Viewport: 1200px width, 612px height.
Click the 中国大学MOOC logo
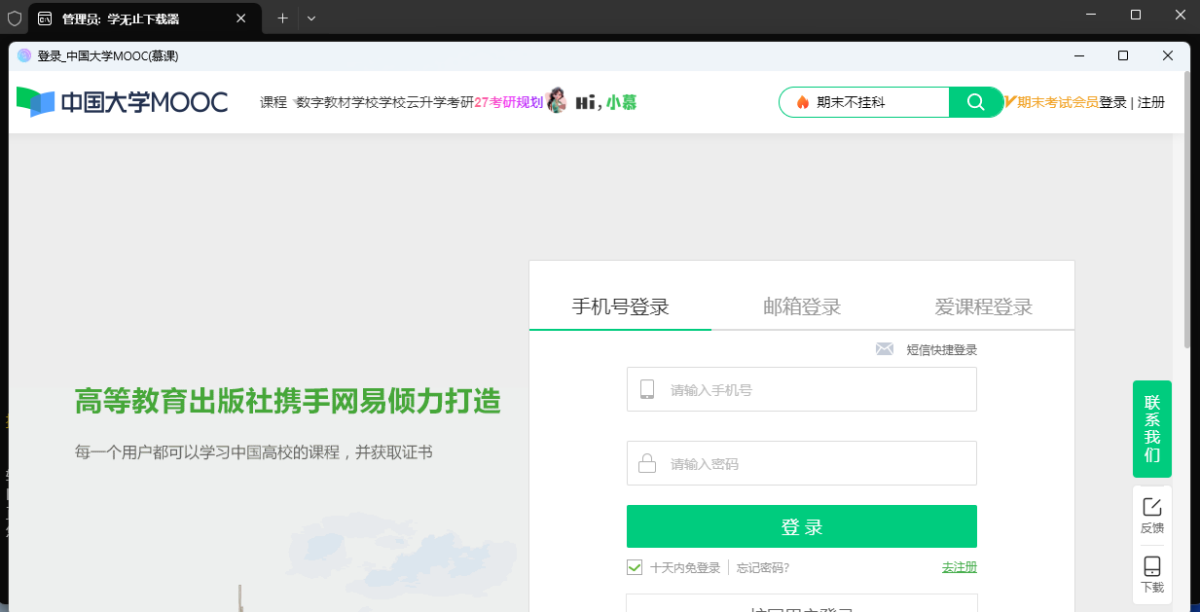(x=120, y=102)
